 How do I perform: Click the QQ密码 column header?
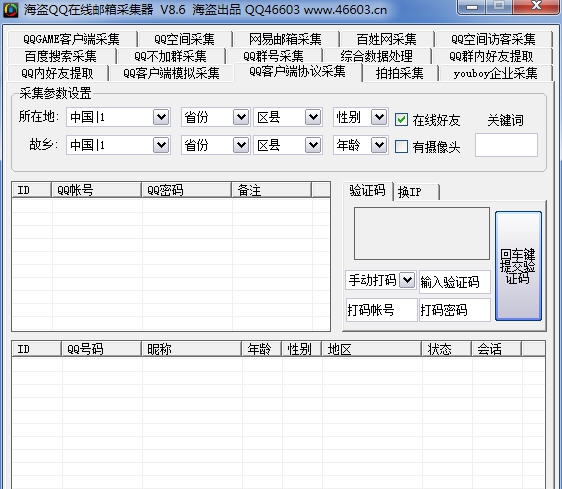point(186,190)
